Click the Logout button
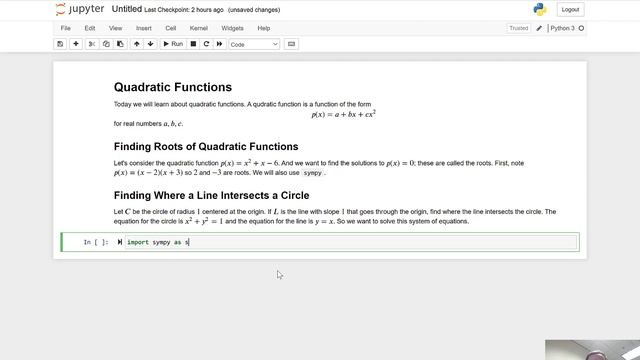The width and height of the screenshot is (640, 360). (570, 9)
